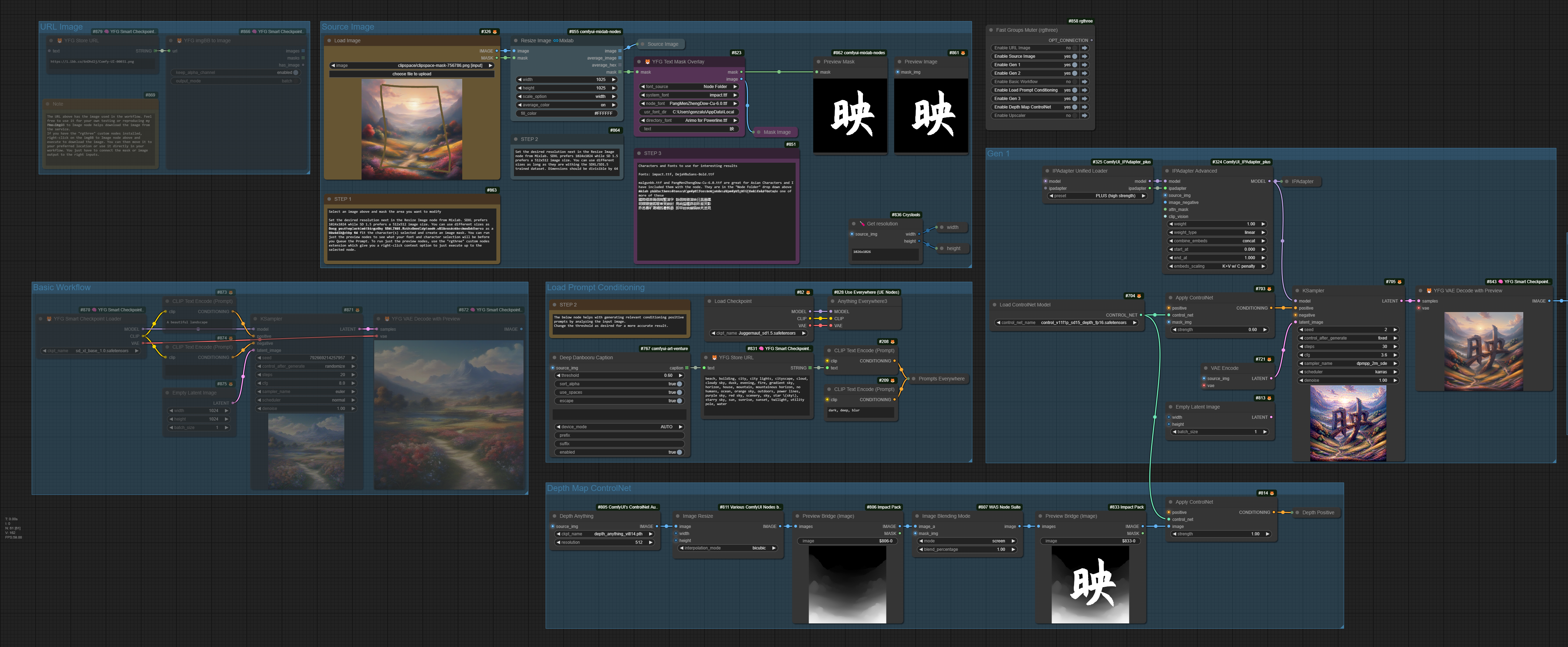This screenshot has width=1568, height=647.
Task: Jump to Basic Workflow group using arrow icon
Action: point(1085,82)
